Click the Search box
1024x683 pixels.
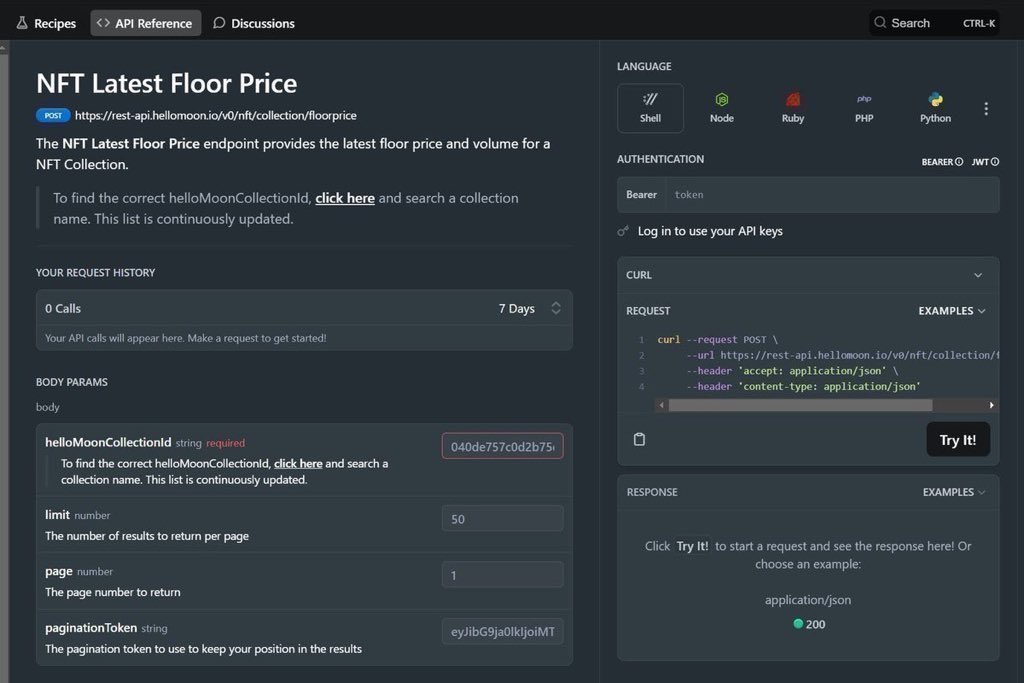(934, 23)
